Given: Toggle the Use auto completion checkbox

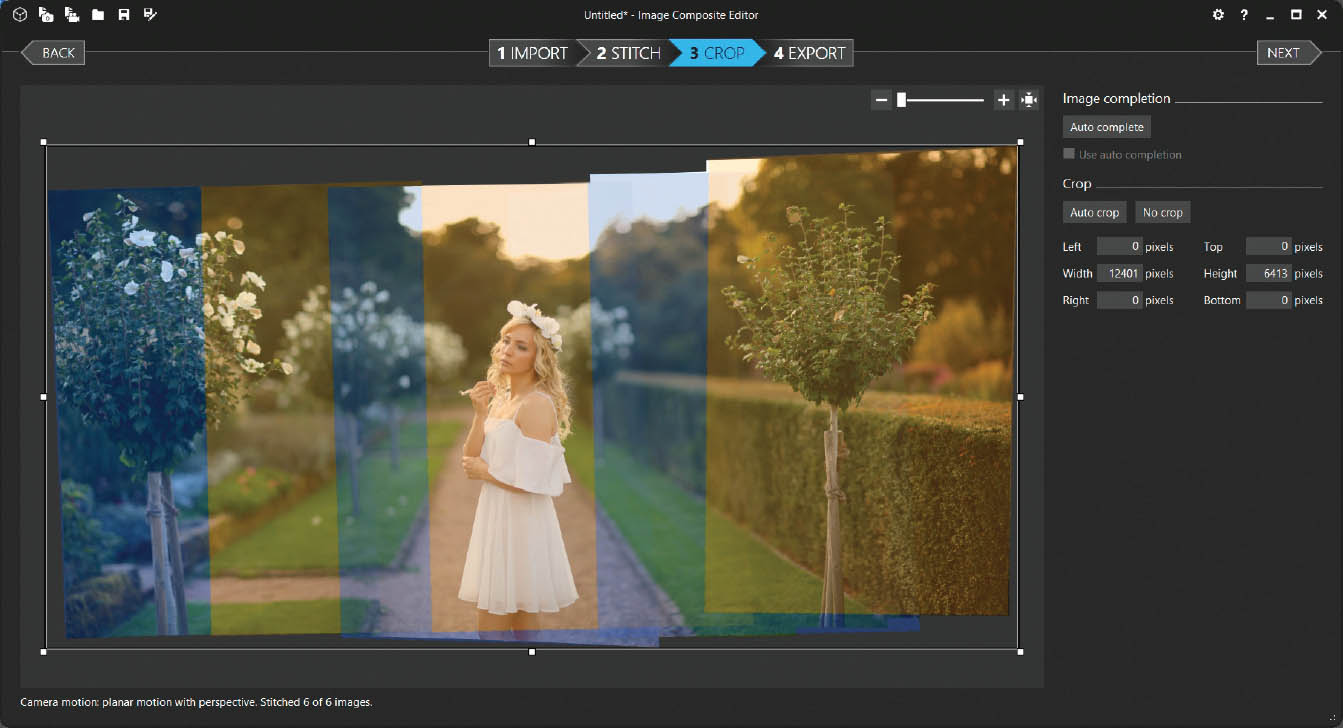Looking at the screenshot, I should (x=1069, y=154).
